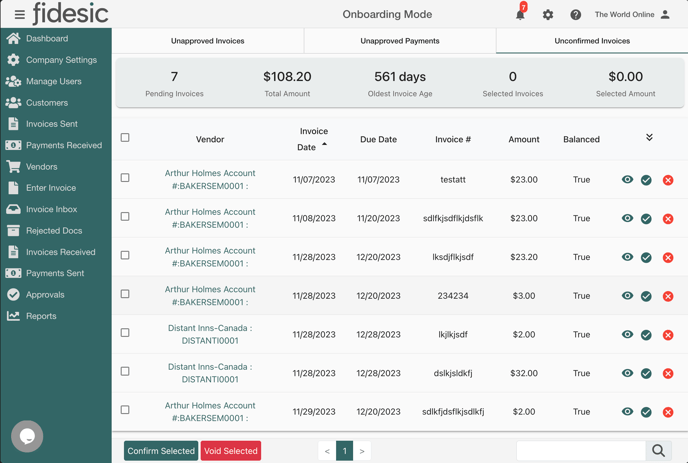Check the lkjlkjsdf invoice row checkbox
The image size is (688, 463).
(x=125, y=333)
